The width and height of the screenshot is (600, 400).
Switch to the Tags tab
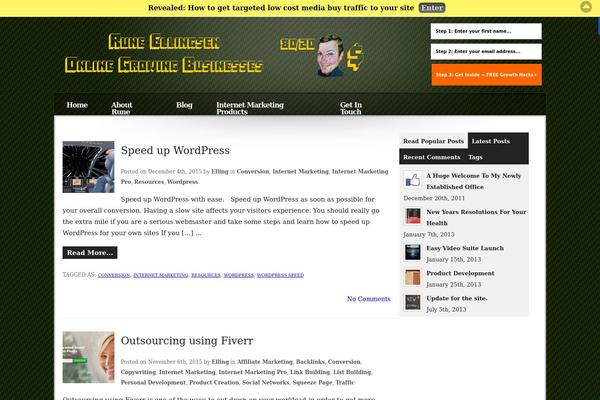[475, 157]
